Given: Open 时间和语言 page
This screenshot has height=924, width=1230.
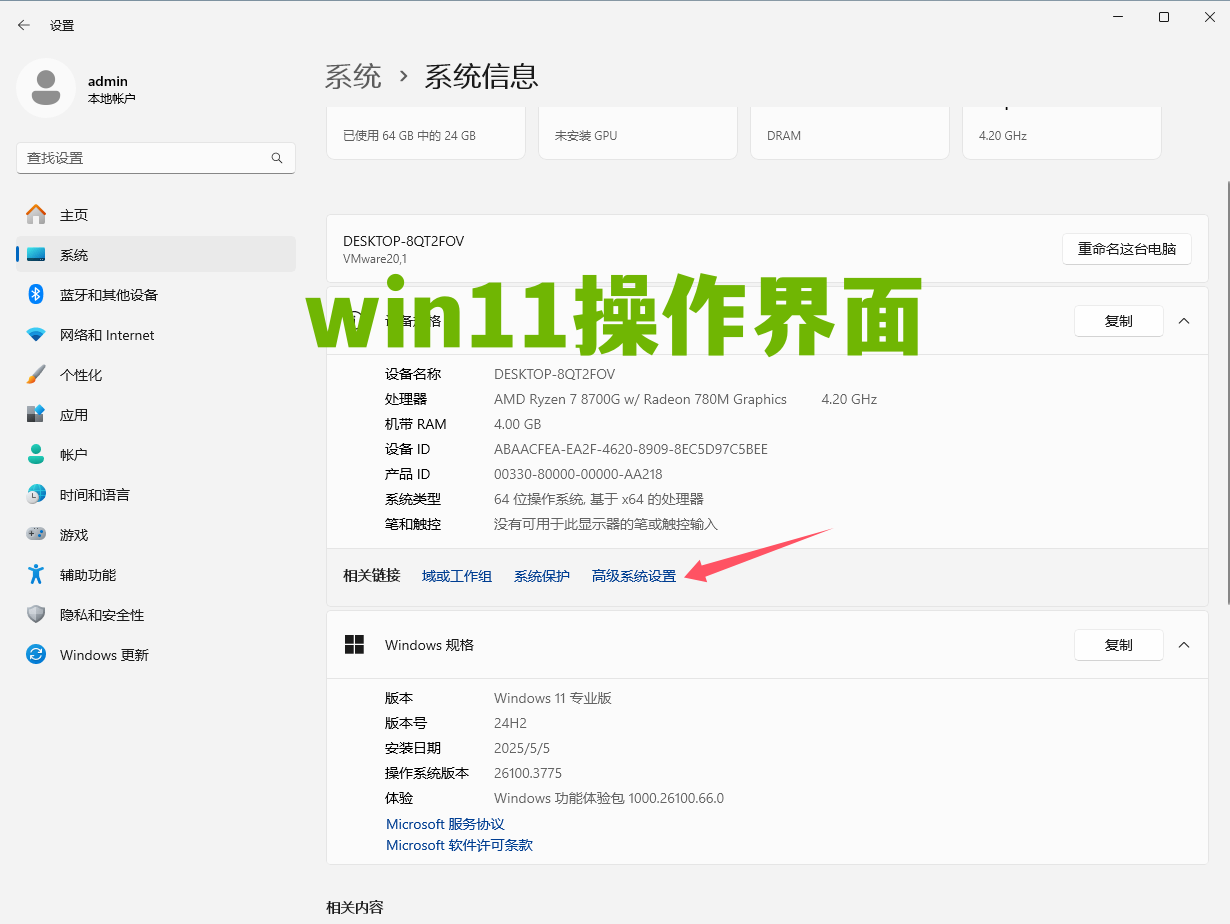Looking at the screenshot, I should point(156,495).
